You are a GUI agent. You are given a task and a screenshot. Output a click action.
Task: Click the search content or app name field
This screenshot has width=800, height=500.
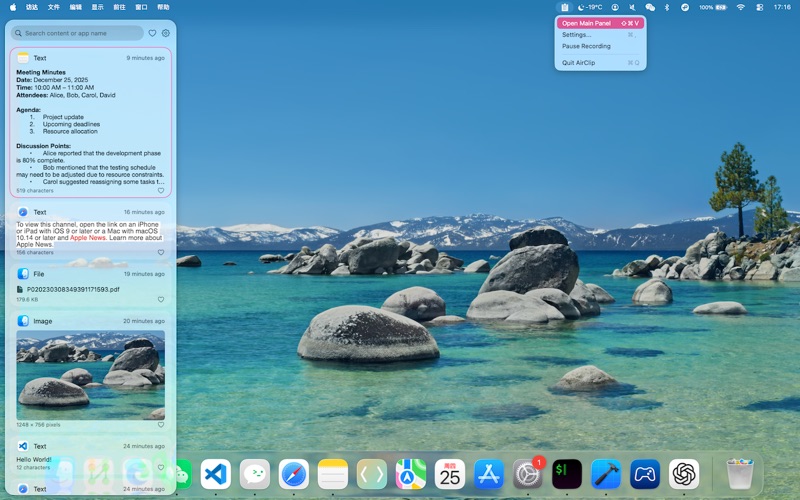pos(80,33)
